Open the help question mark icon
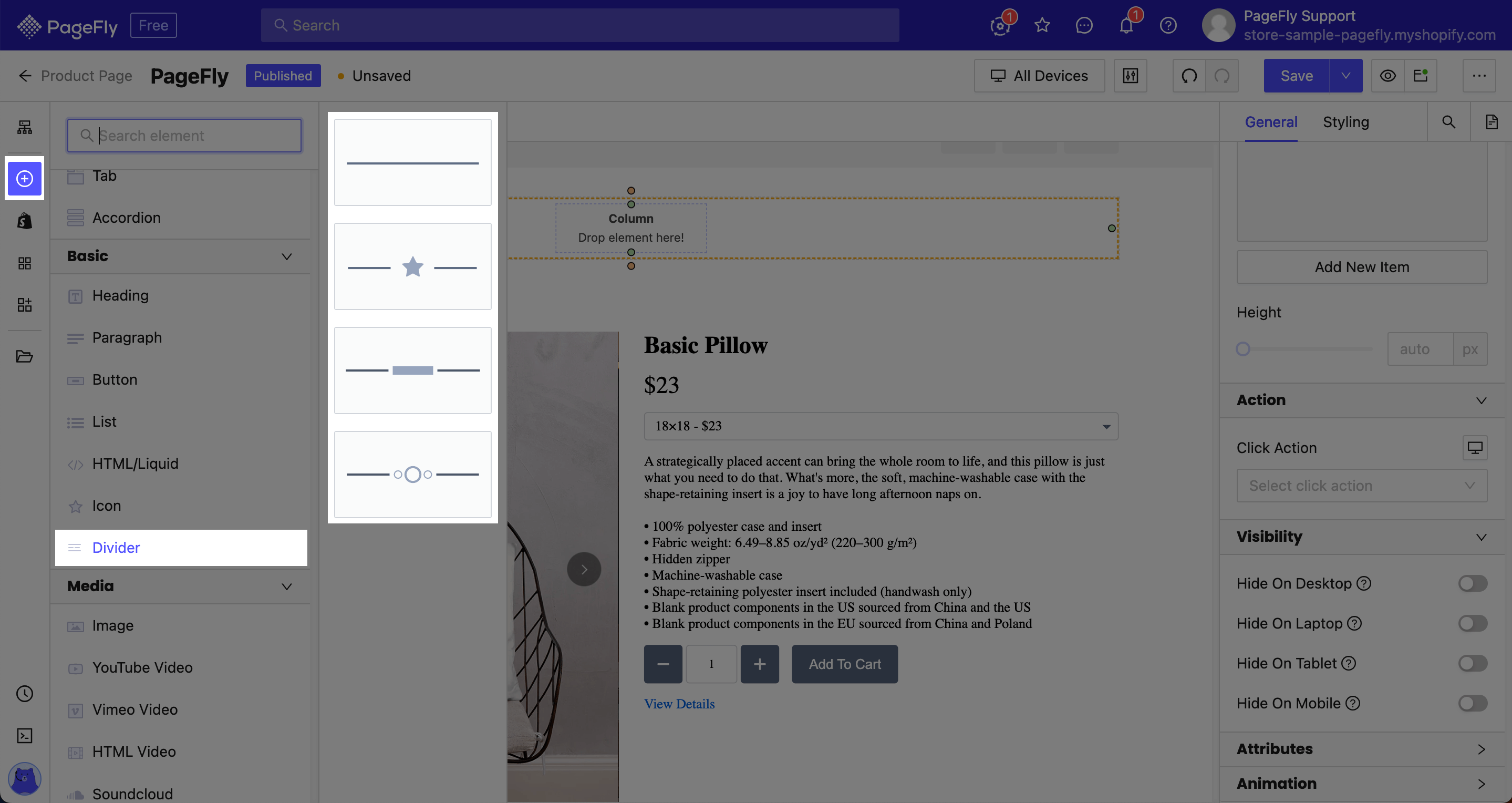The width and height of the screenshot is (1512, 803). tap(1168, 25)
